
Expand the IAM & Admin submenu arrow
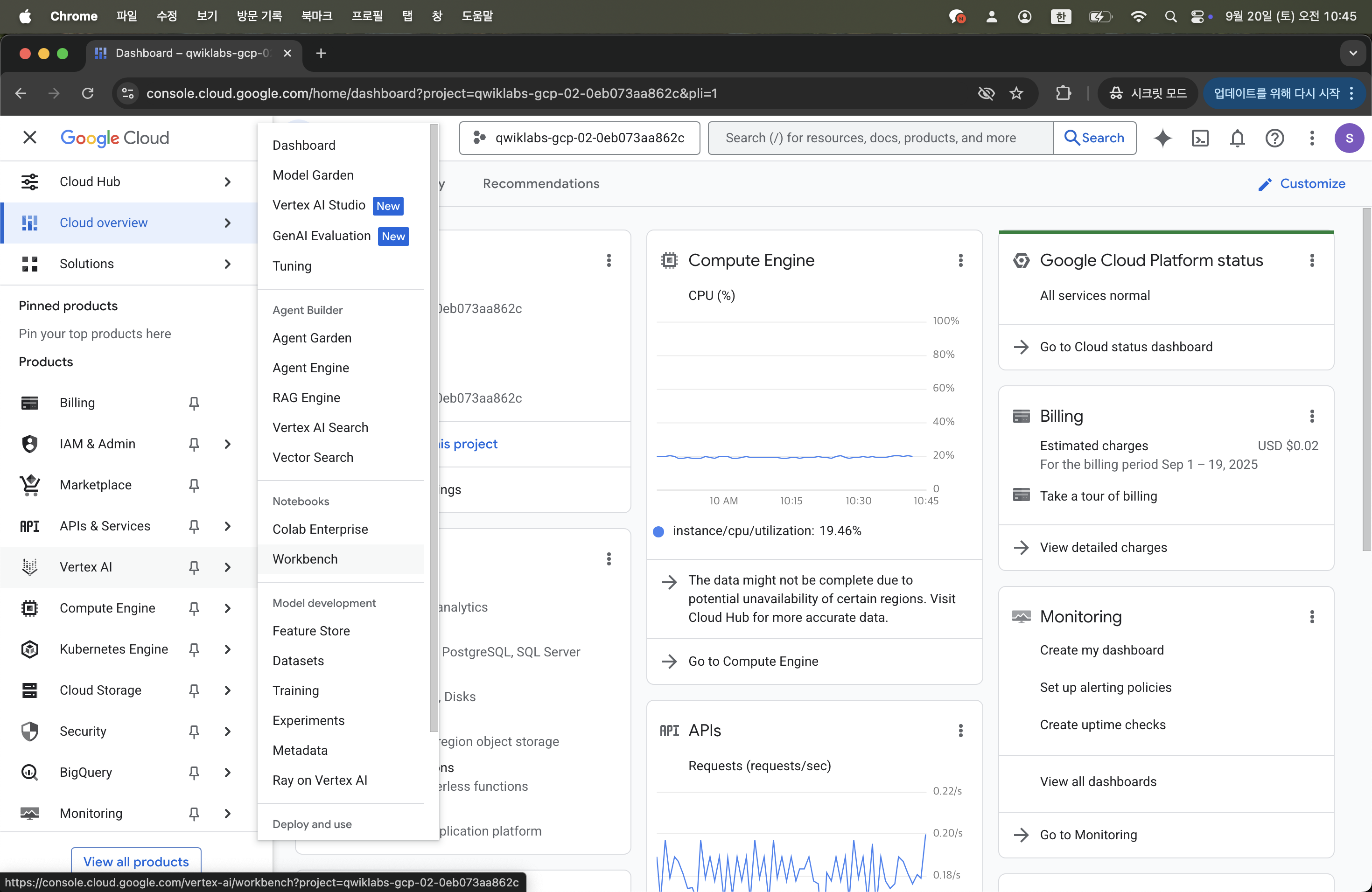coord(228,444)
